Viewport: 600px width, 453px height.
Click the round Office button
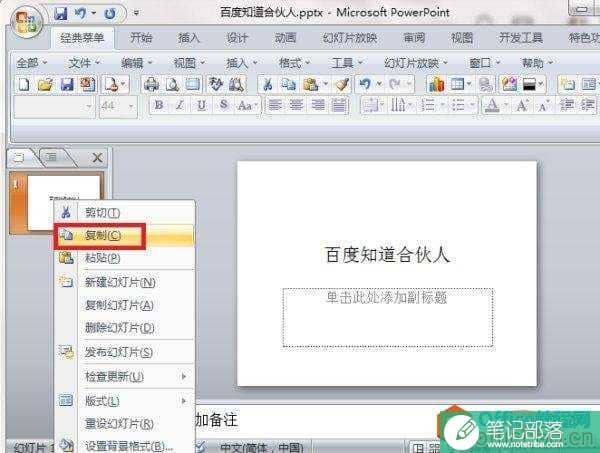click(x=26, y=23)
